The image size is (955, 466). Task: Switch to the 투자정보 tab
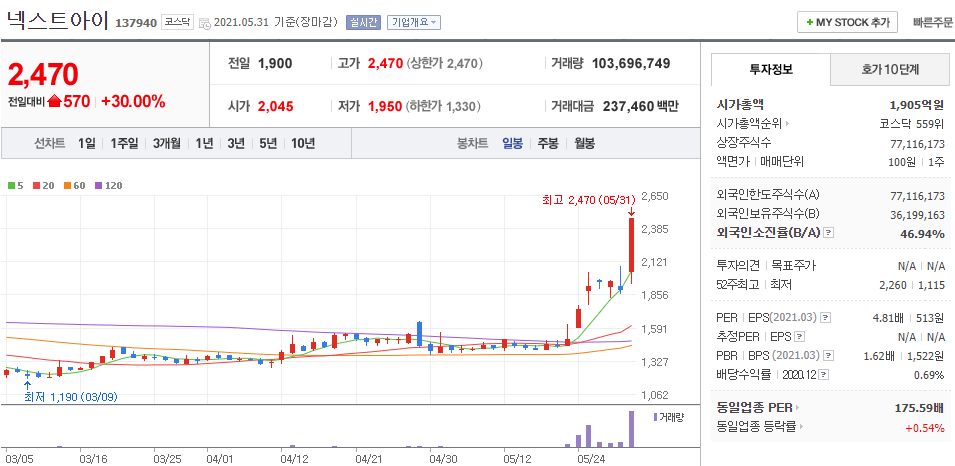pos(770,69)
